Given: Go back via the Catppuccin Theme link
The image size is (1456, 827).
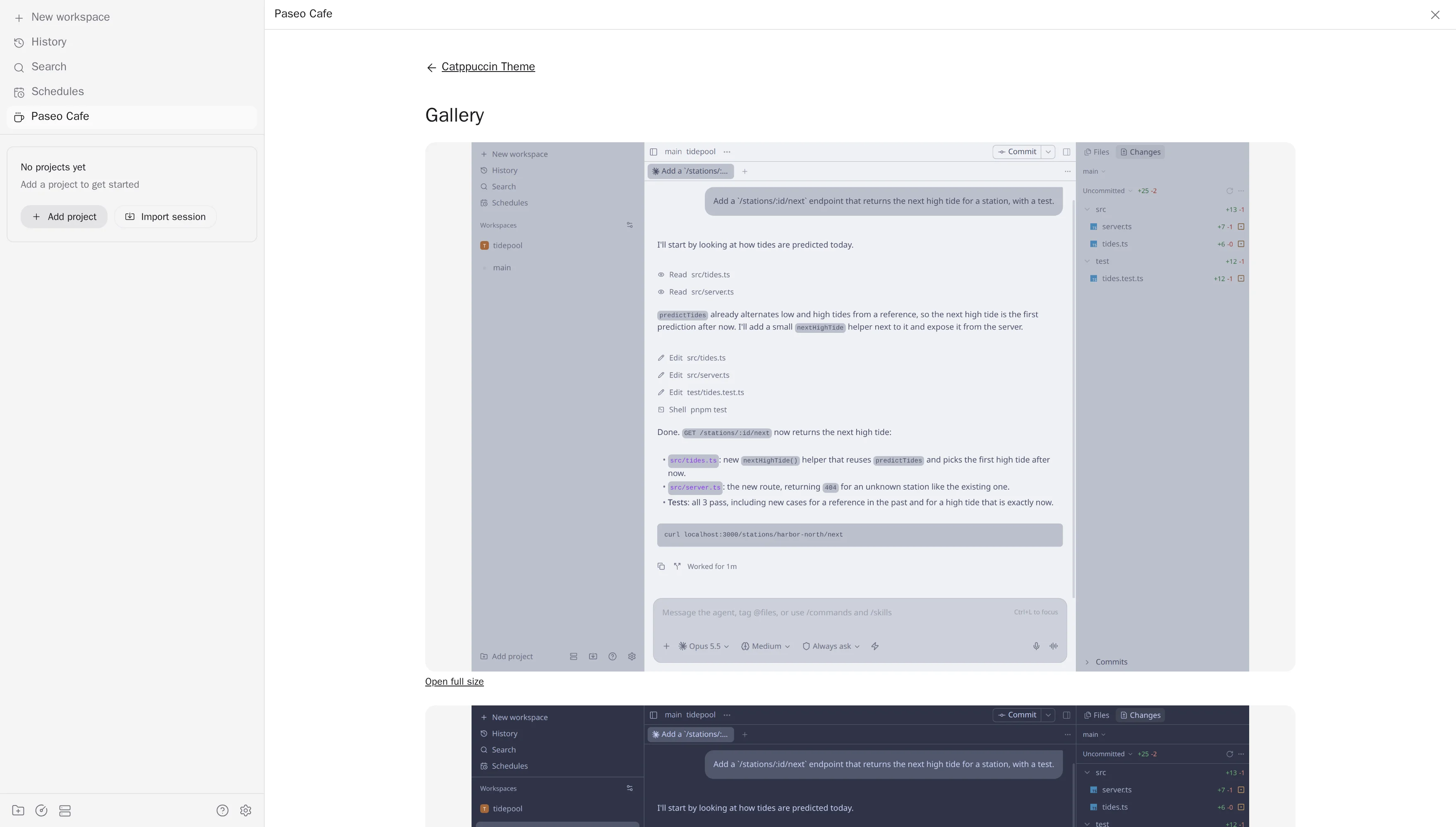Looking at the screenshot, I should coord(488,67).
